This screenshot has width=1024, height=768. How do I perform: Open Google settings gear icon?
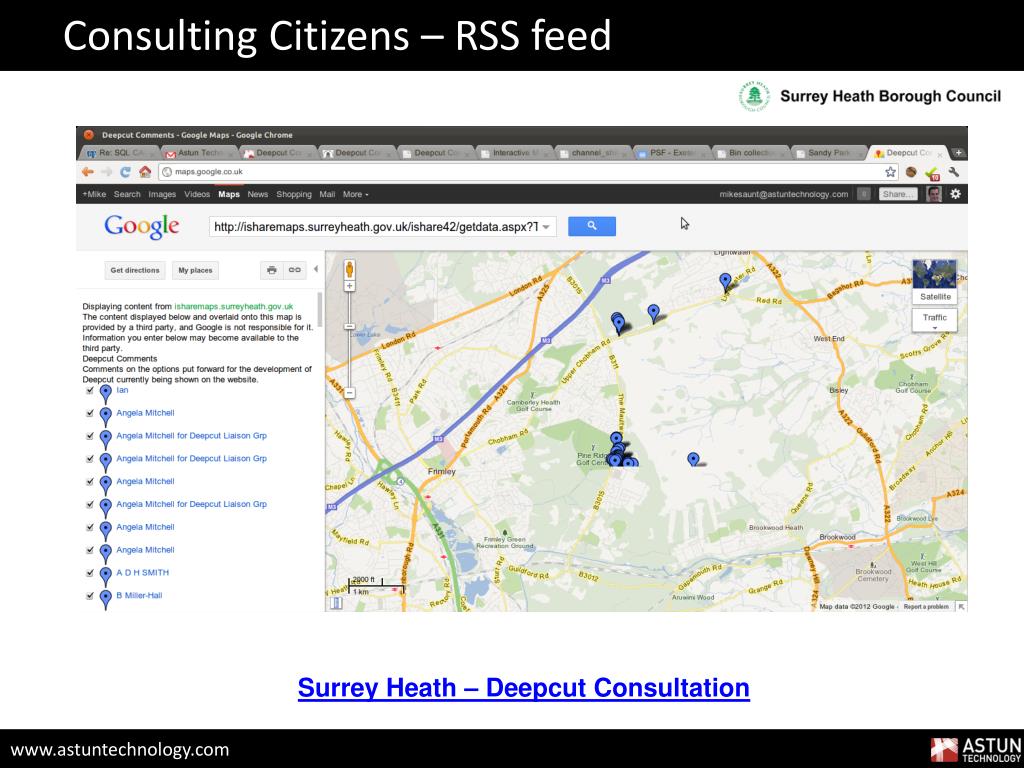click(x=955, y=194)
